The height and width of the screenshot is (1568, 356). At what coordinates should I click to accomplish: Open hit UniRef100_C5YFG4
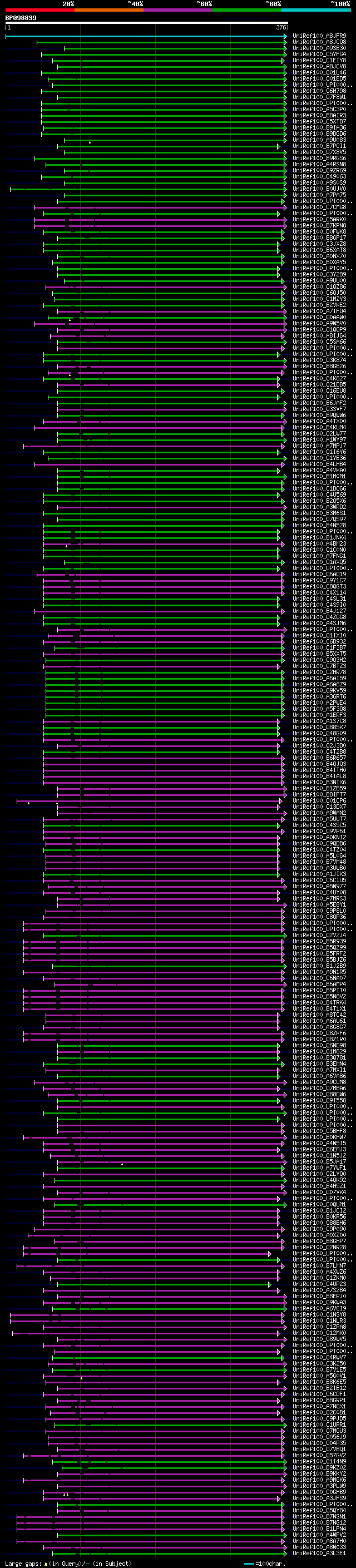[319, 54]
